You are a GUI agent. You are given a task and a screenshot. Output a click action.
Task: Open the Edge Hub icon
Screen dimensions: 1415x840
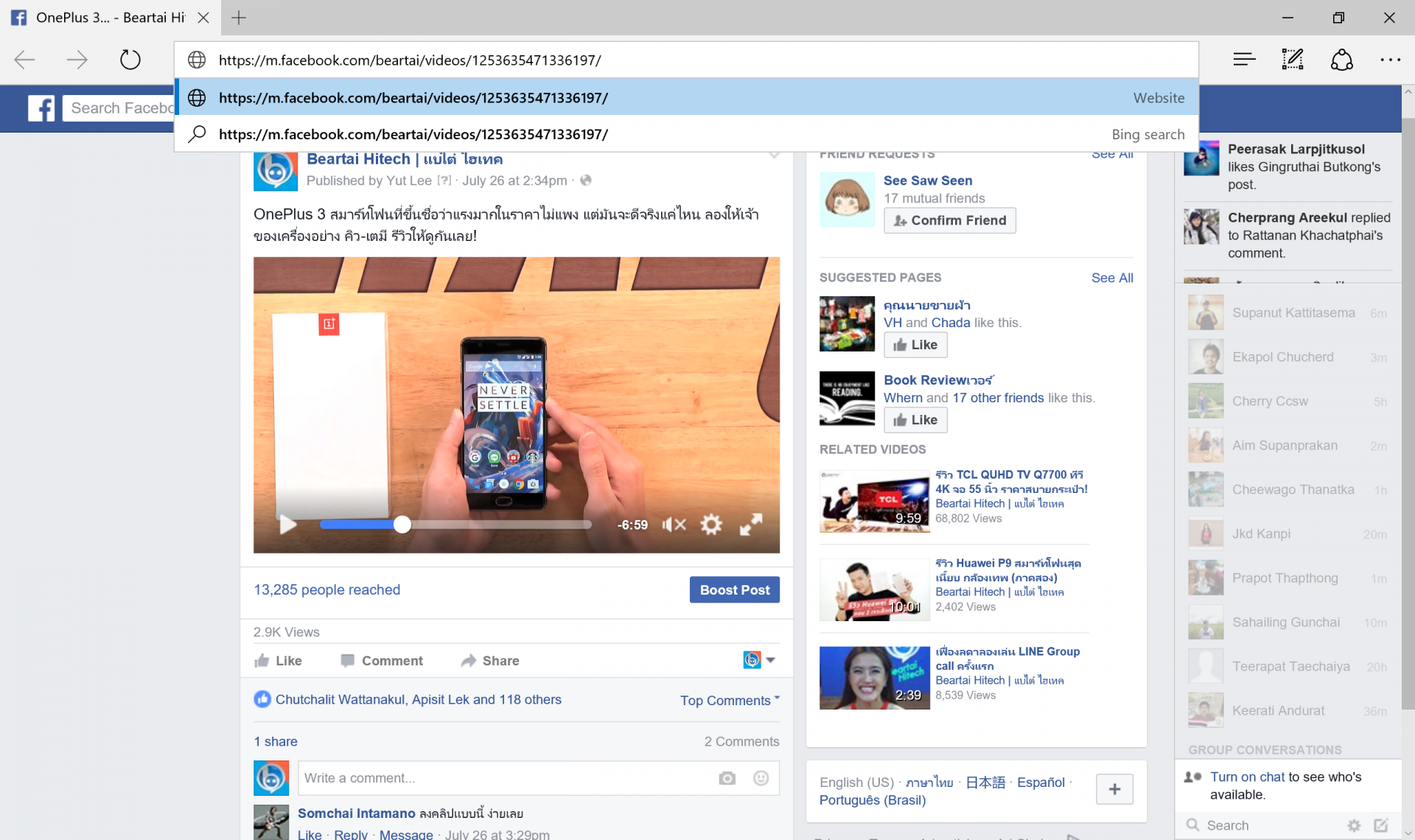click(x=1244, y=60)
